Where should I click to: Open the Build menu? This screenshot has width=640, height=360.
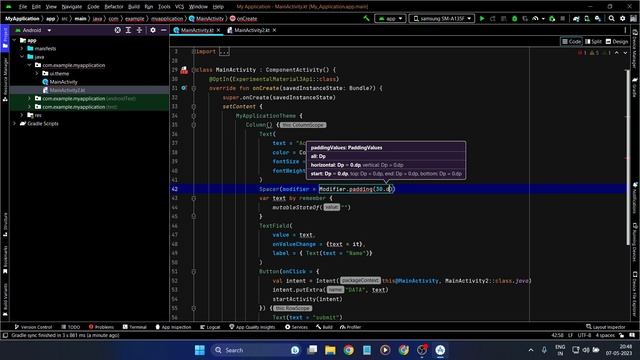(x=133, y=7)
